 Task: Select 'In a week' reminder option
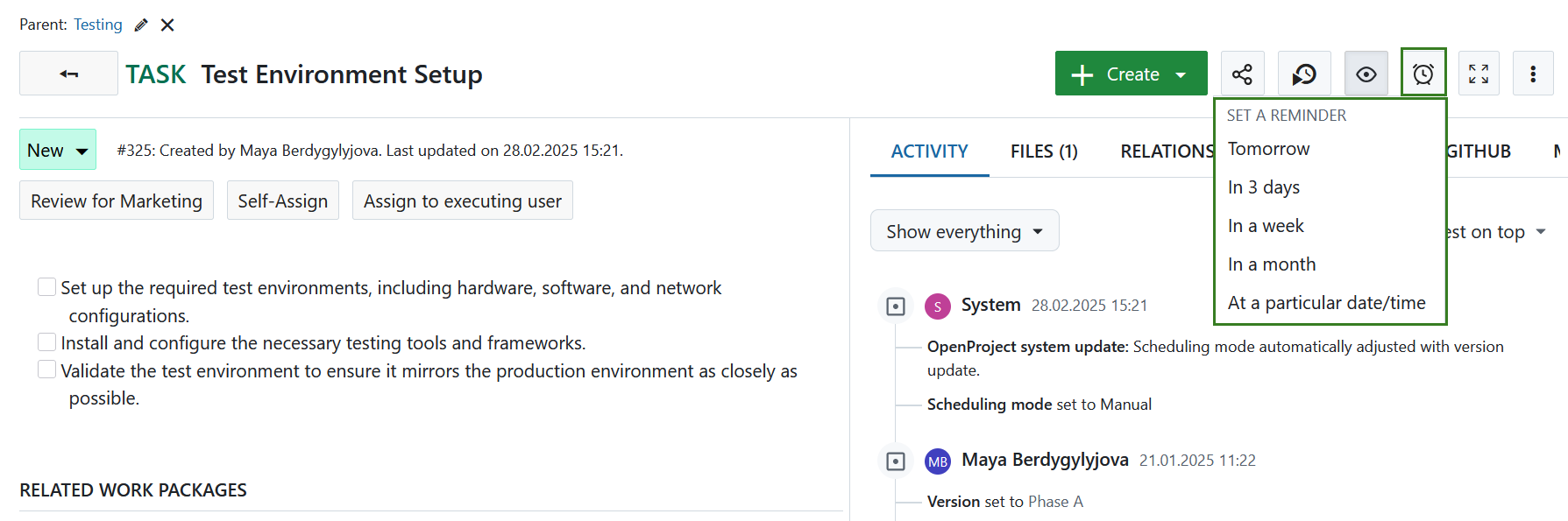tap(1266, 226)
